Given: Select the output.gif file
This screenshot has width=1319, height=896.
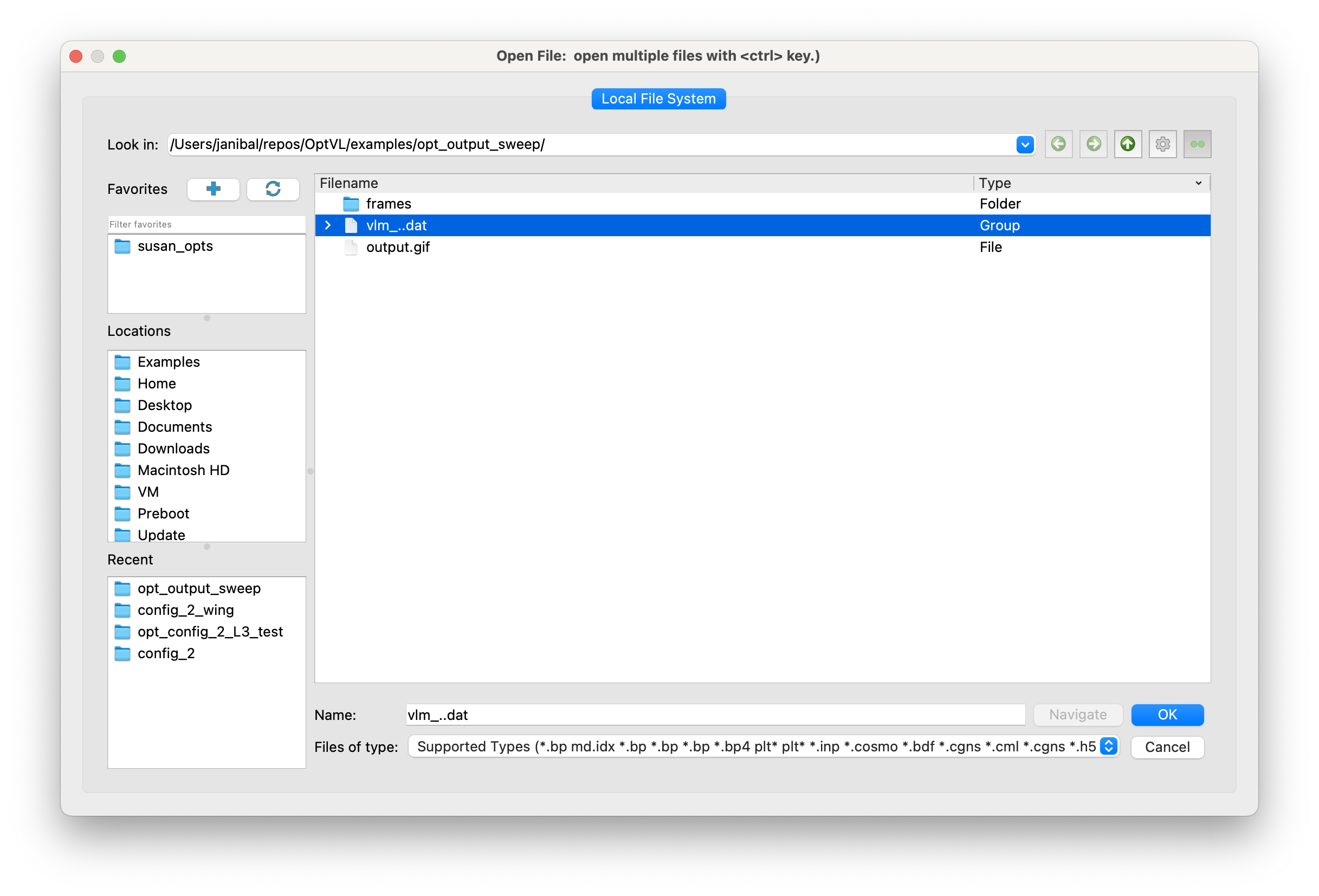Looking at the screenshot, I should (x=762, y=247).
